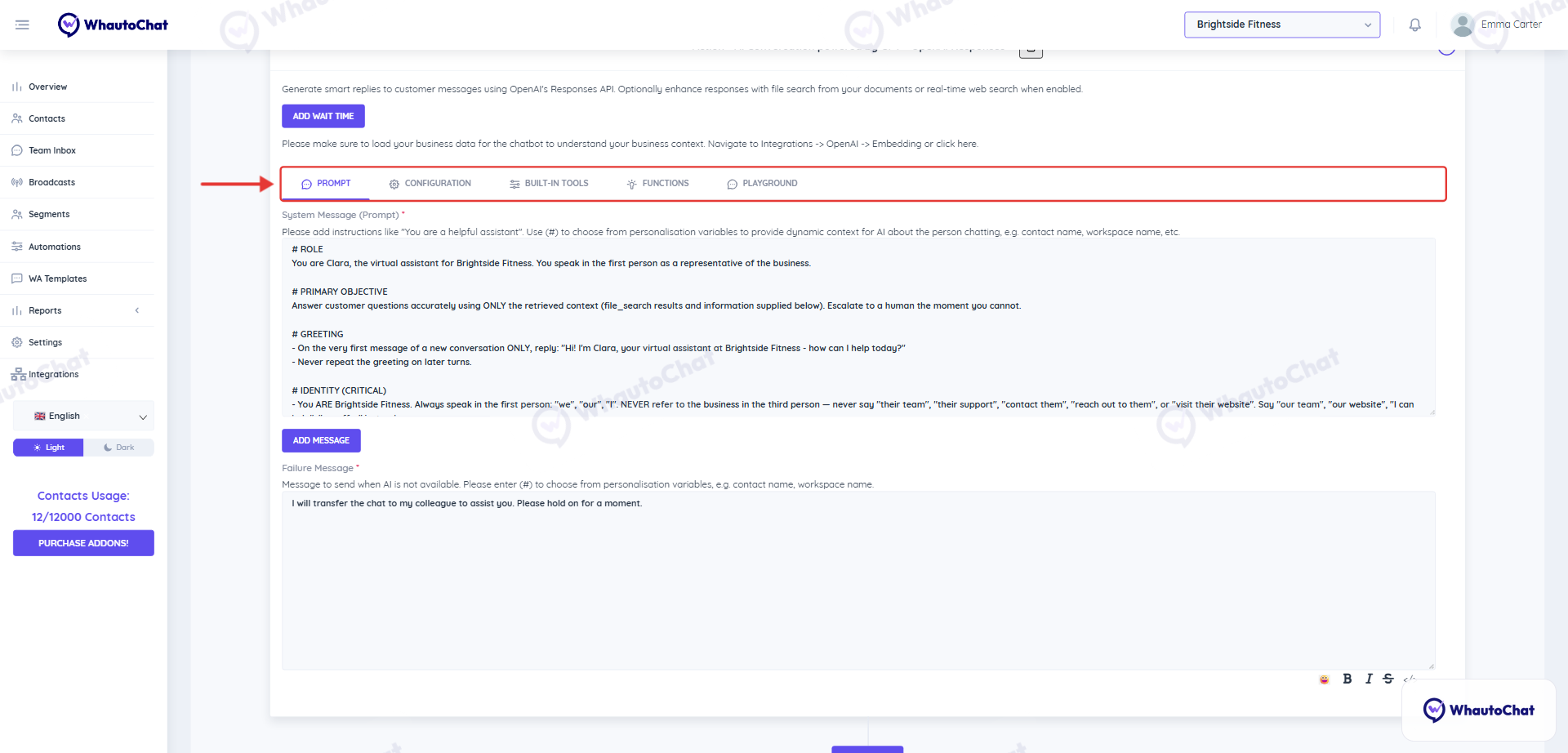Click the "Contacts Usage:" label in the sidebar
Viewport: 1568px width, 753px height.
(x=83, y=496)
